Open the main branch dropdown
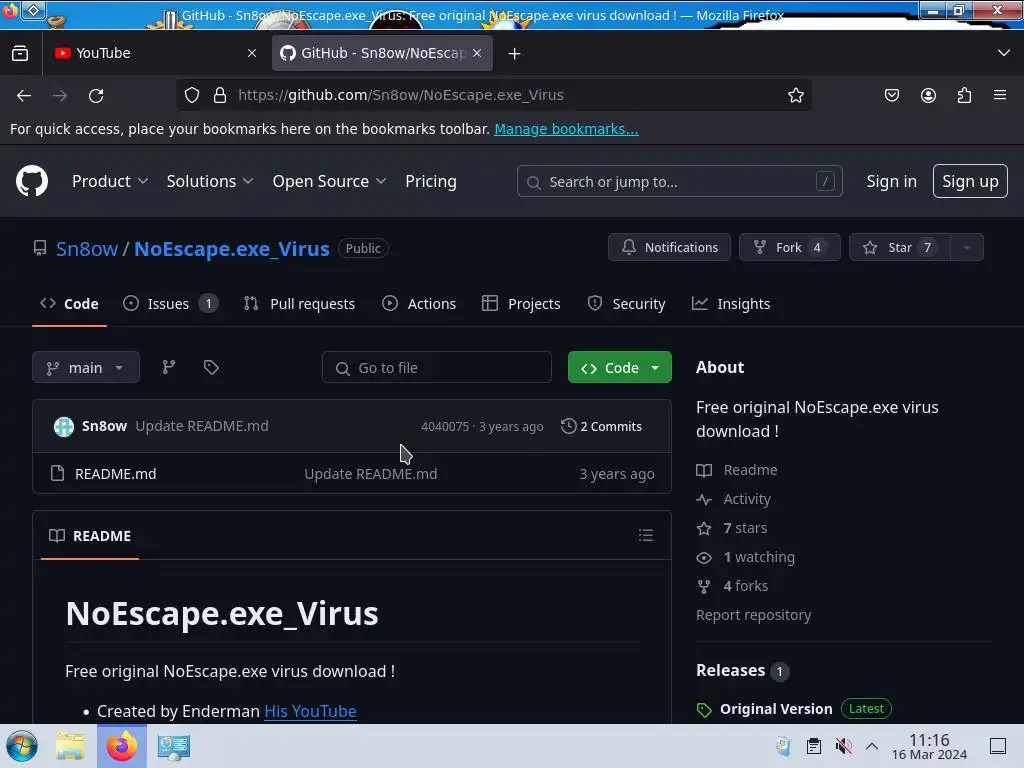Image resolution: width=1024 pixels, height=768 pixels. [86, 368]
